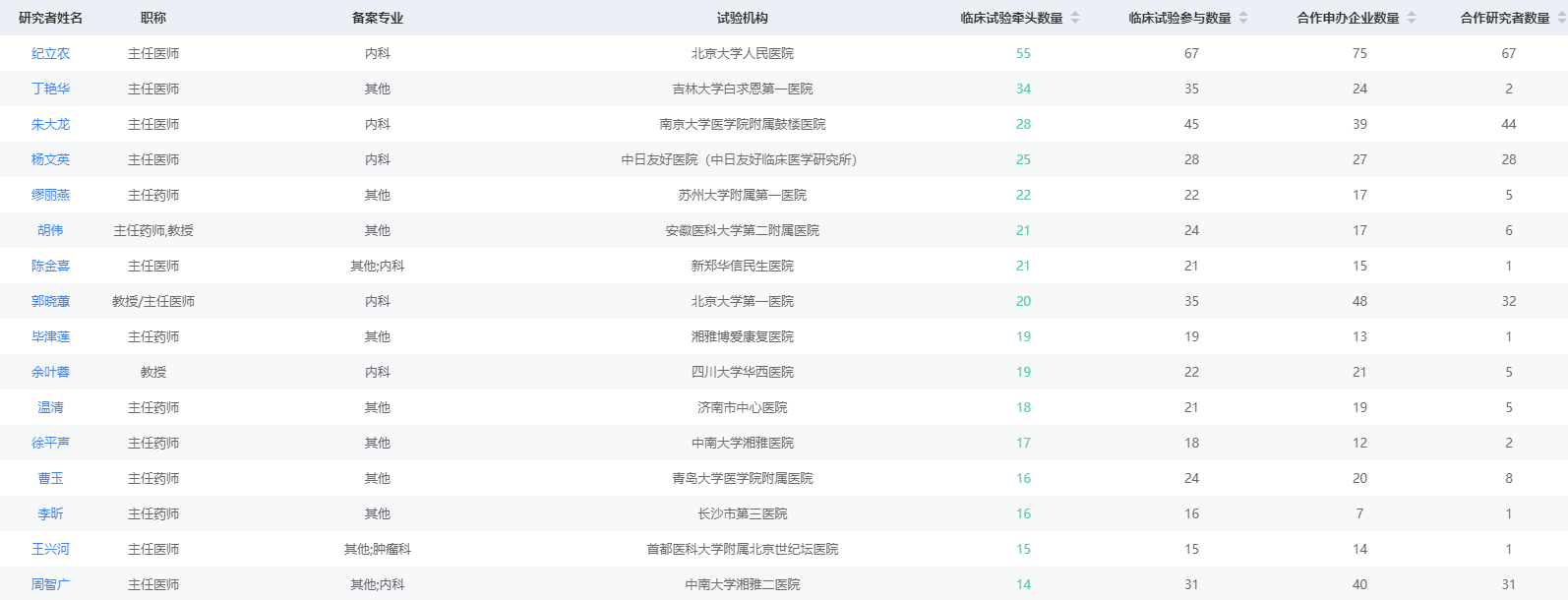Viewport: 1568px width, 600px height.
Task: Sort by 合作申办企业数量 using its sort arrows
Action: coord(1412,18)
